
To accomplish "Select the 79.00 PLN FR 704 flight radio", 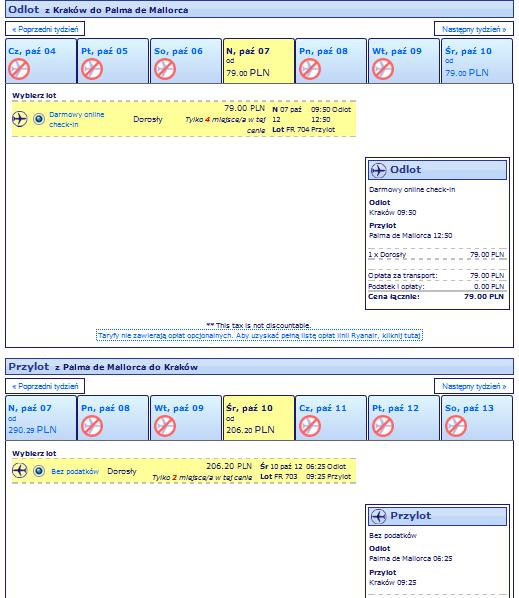I will [39, 119].
